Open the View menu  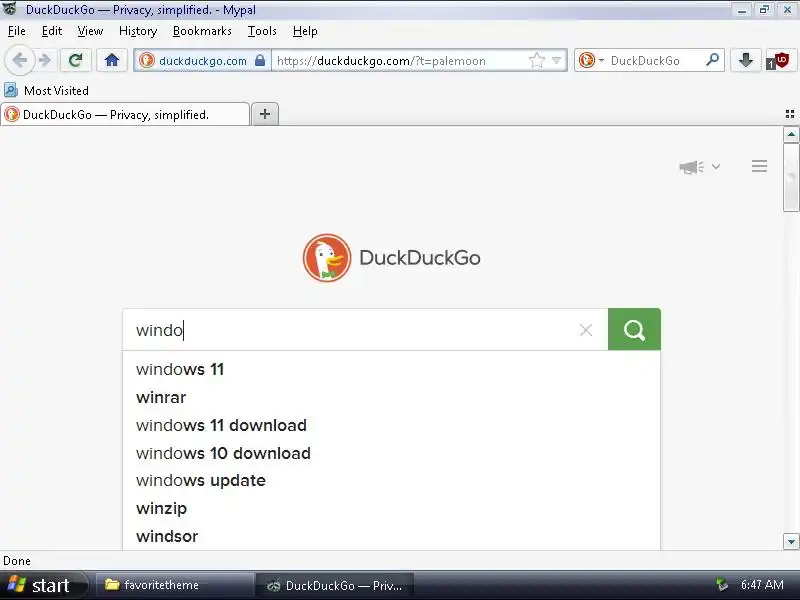tap(90, 31)
